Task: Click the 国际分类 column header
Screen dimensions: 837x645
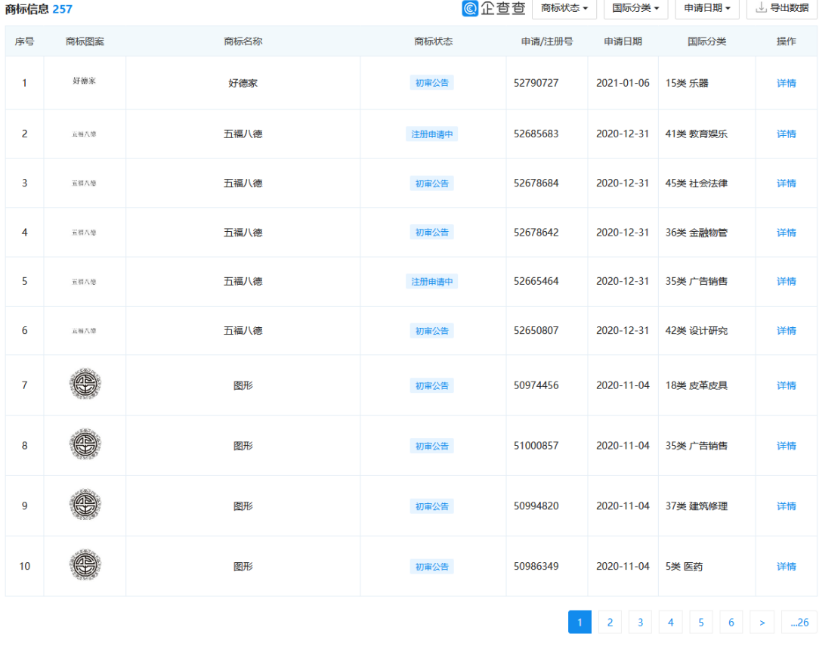Action: click(707, 41)
